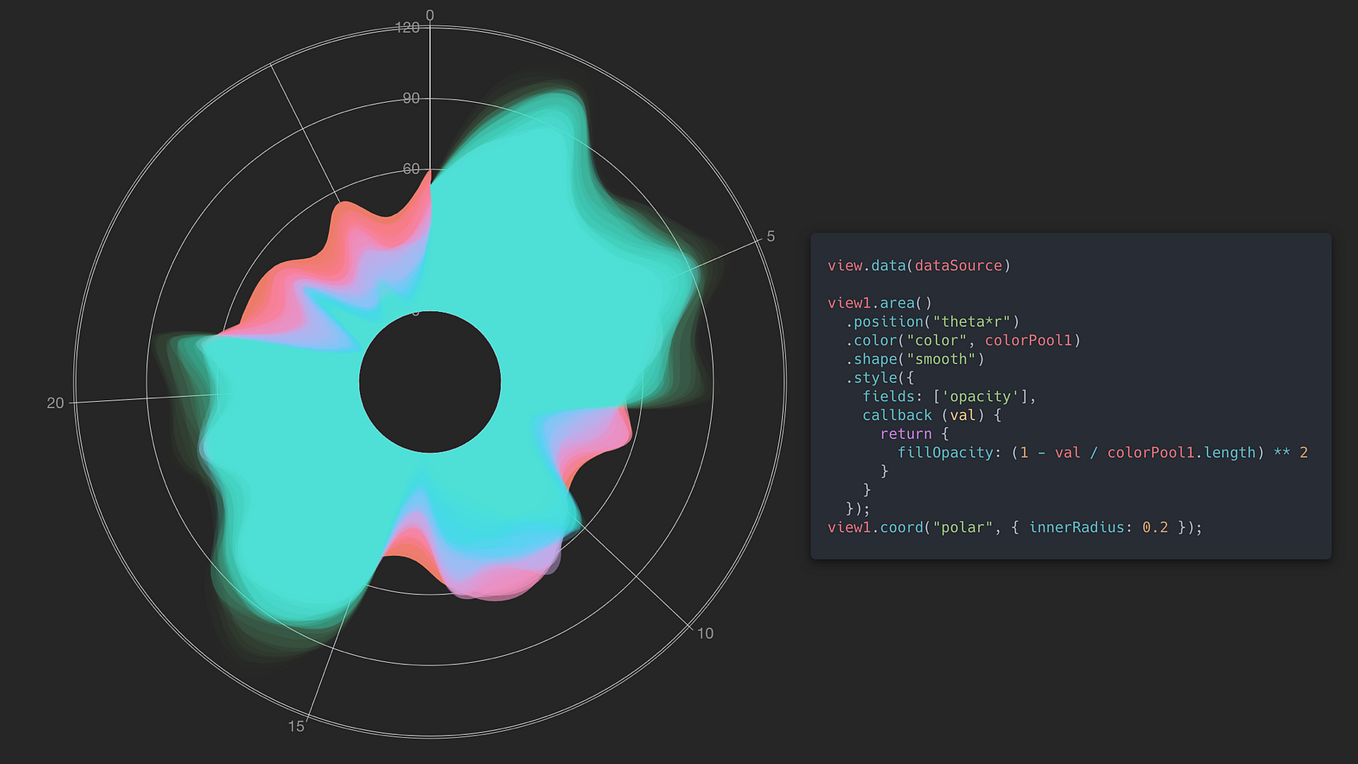
Task: Click the "5" radial axis label
Action: (x=770, y=236)
